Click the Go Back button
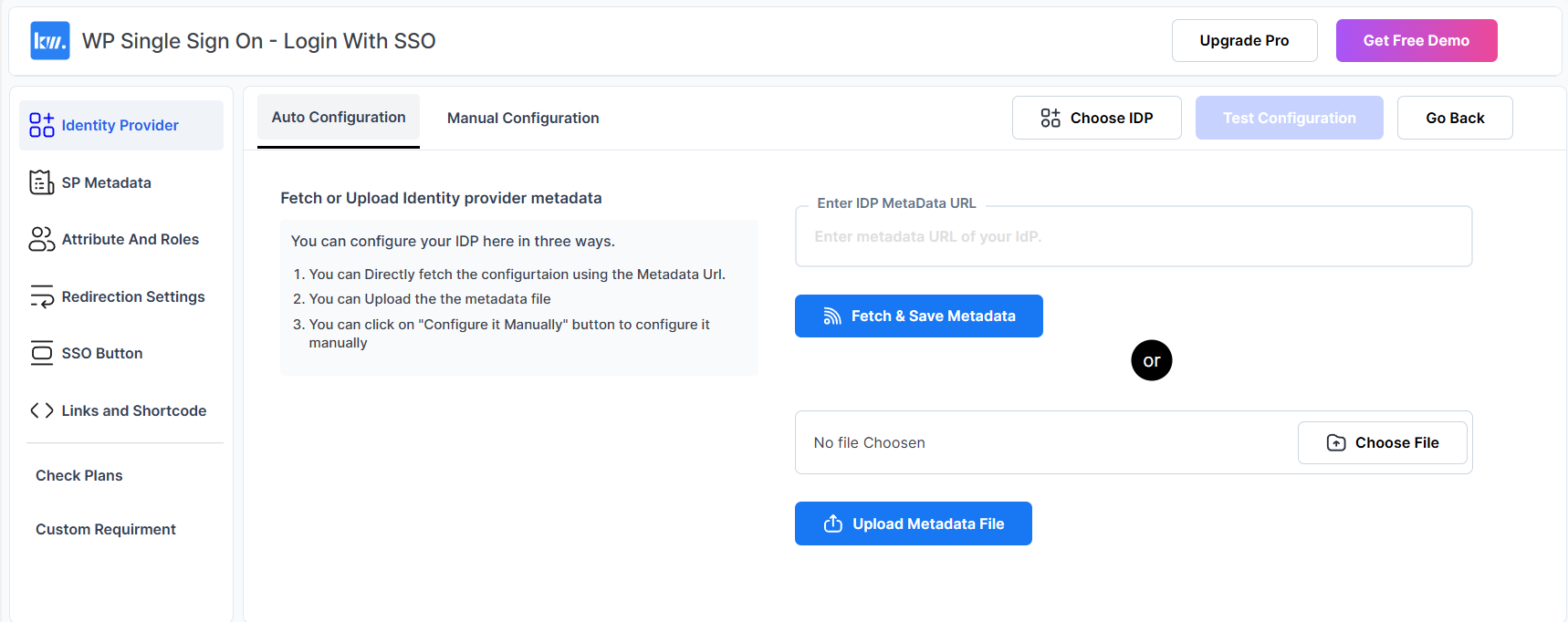The image size is (1568, 622). point(1454,117)
